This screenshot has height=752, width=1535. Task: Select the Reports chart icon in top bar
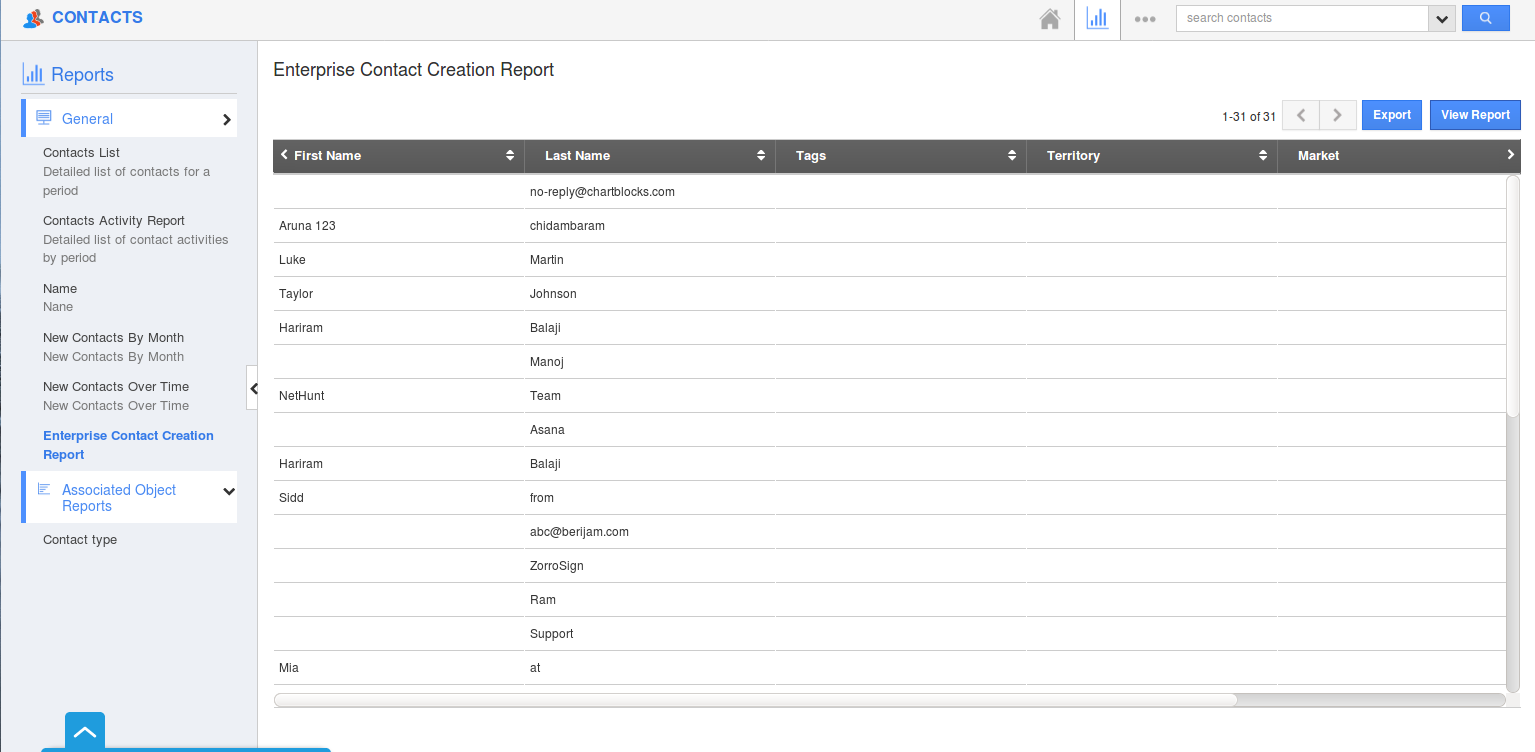(1097, 18)
